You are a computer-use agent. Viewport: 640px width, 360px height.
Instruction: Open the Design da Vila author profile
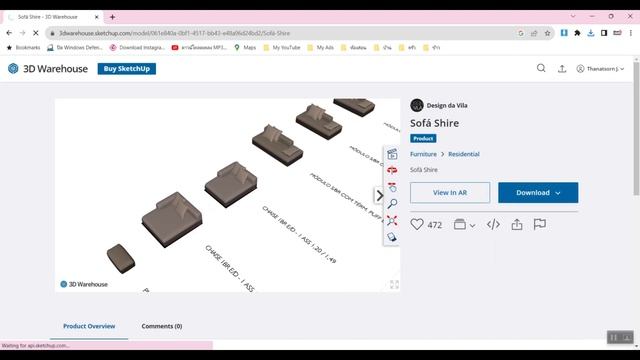click(x=447, y=105)
